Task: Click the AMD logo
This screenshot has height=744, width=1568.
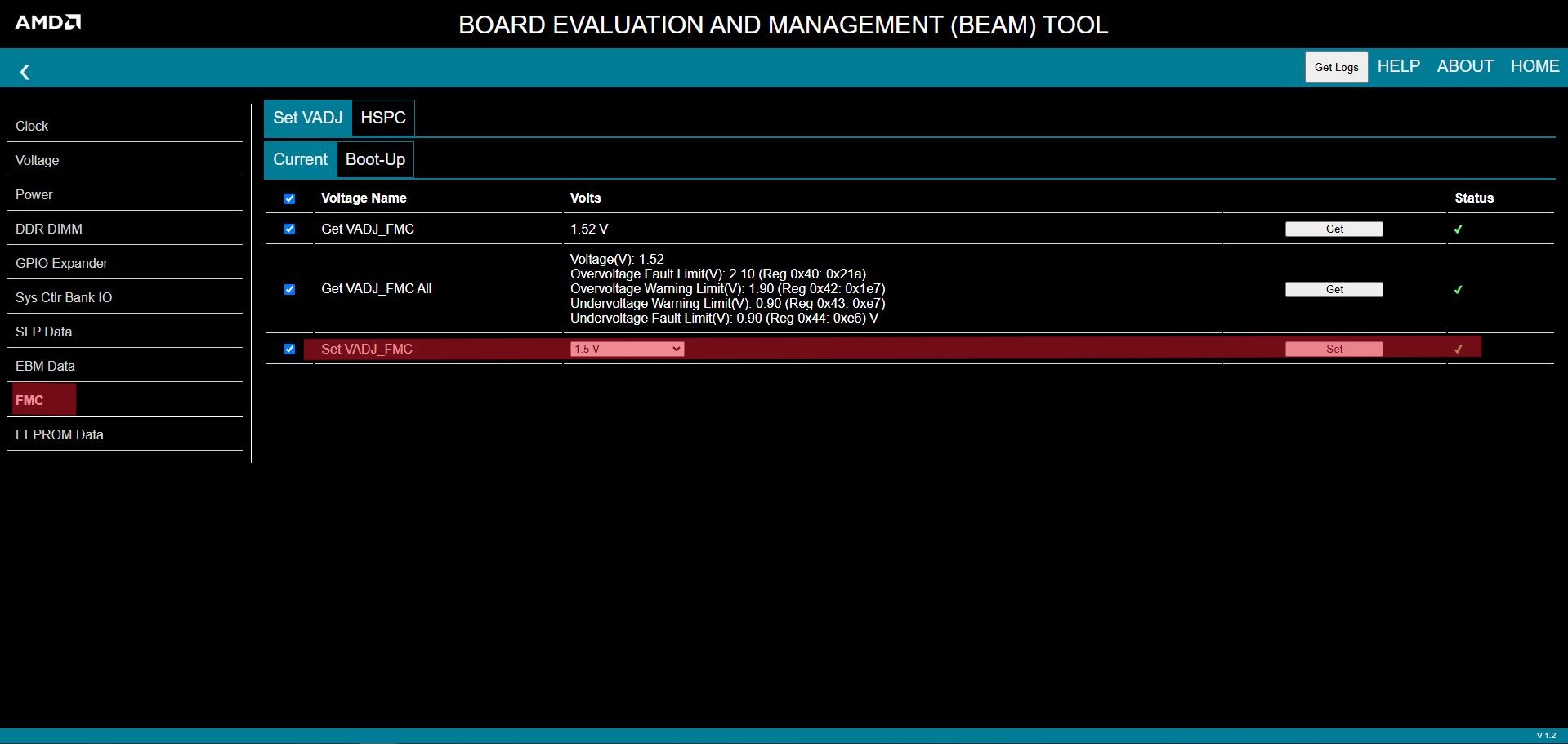Action: click(x=48, y=22)
